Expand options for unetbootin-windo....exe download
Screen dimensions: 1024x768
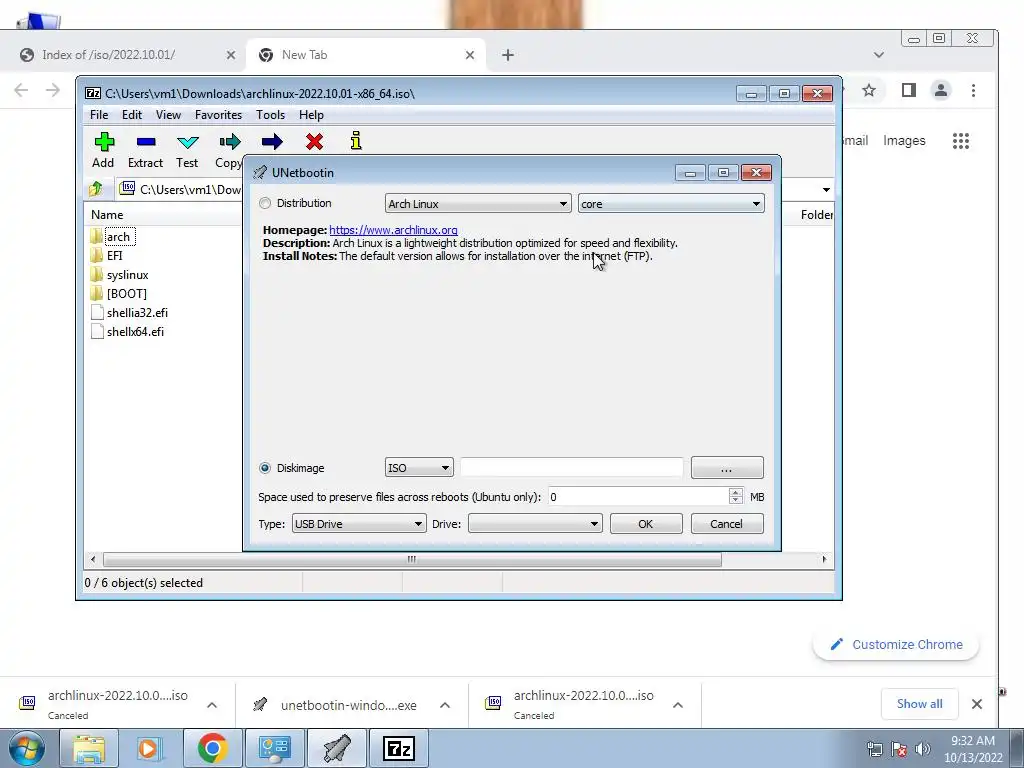coord(445,705)
